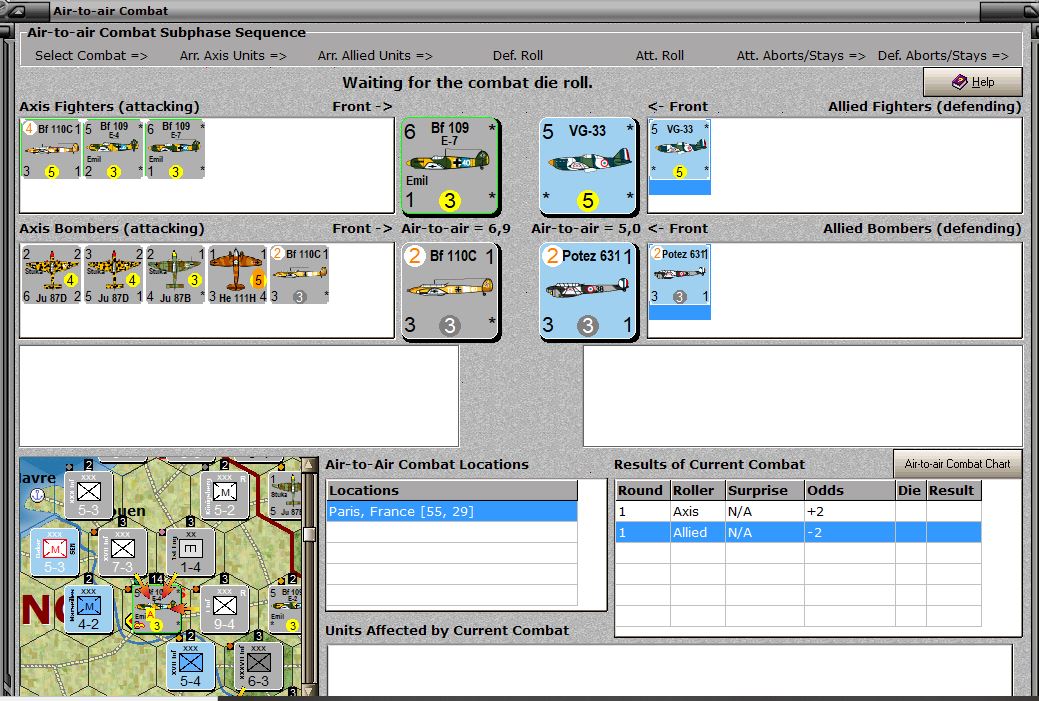Click the Arr. Axis Units subphase label
Viewport: 1039px width, 701px height.
click(x=233, y=56)
